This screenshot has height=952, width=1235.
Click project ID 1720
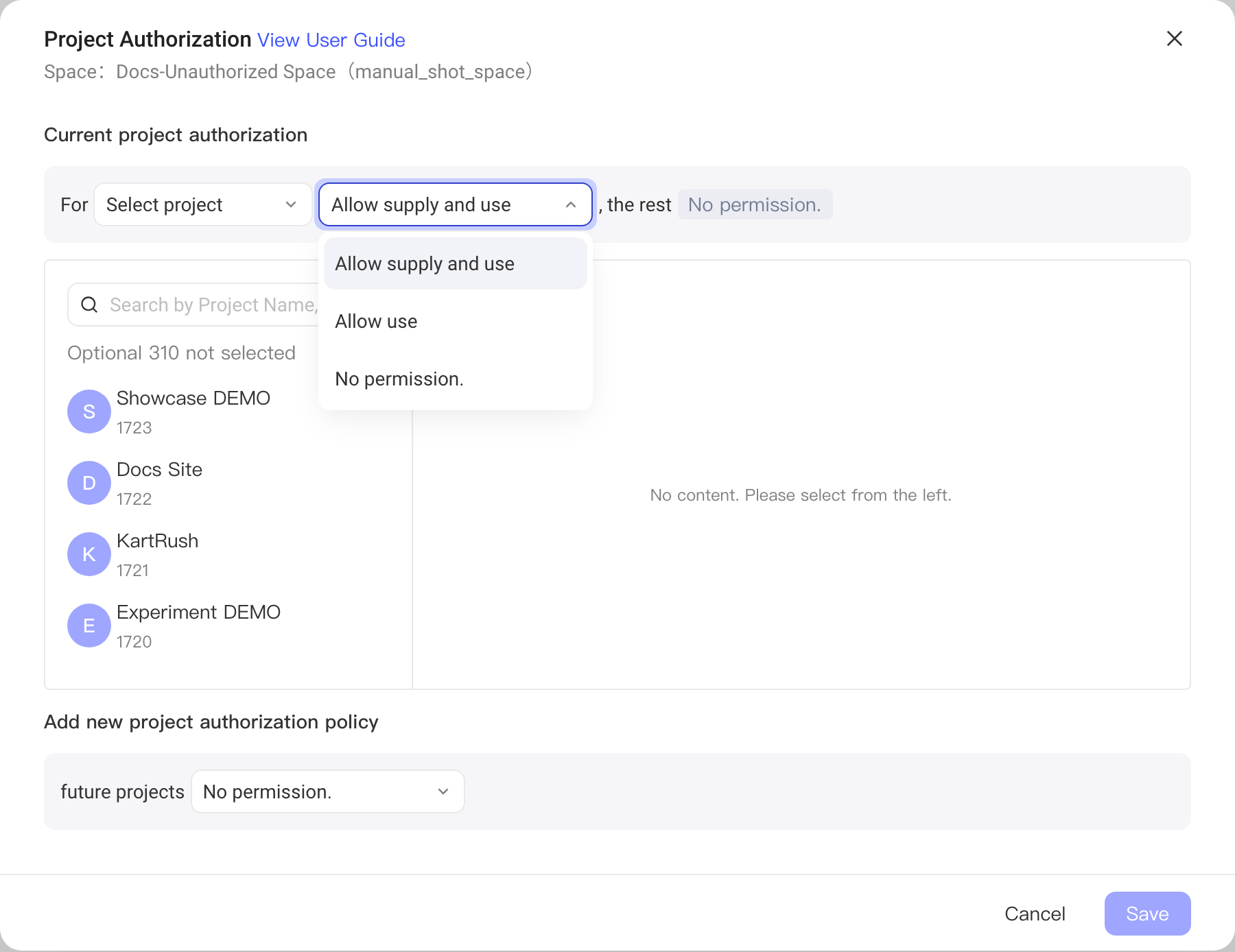pyautogui.click(x=134, y=641)
